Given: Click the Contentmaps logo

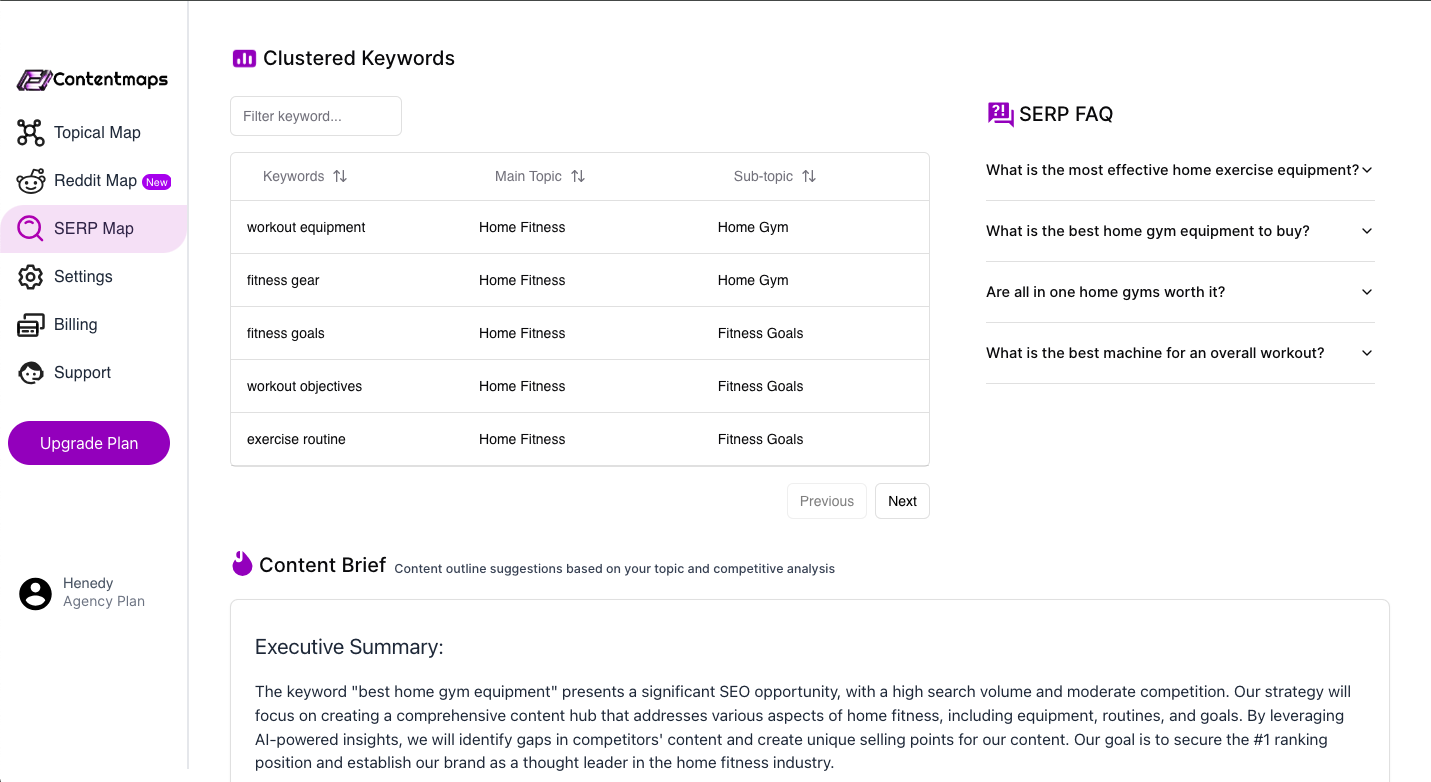Looking at the screenshot, I should point(92,80).
